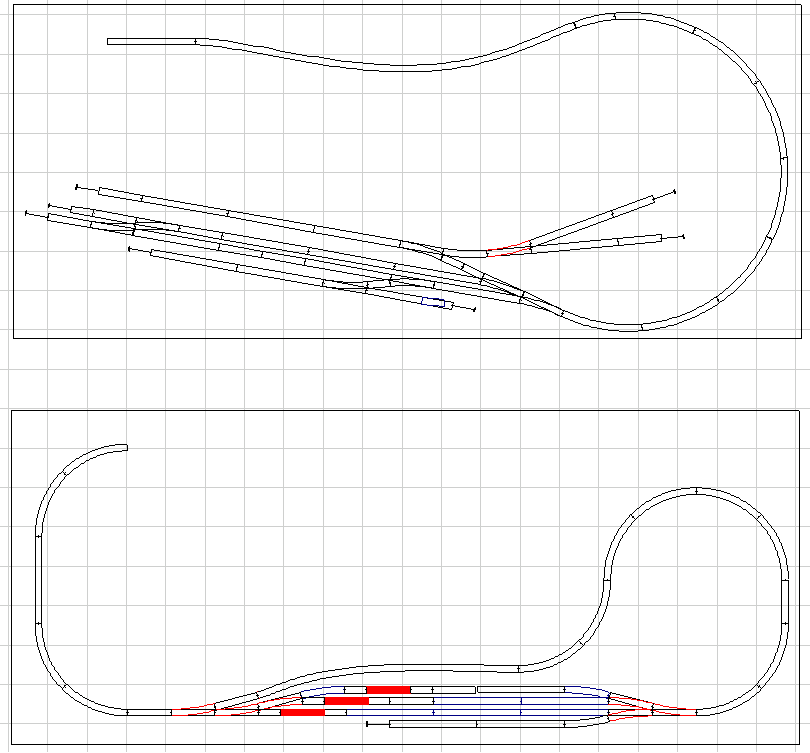Select the small blue rectangle on upper siding
Image resolution: width=810 pixels, height=753 pixels.
(433, 302)
